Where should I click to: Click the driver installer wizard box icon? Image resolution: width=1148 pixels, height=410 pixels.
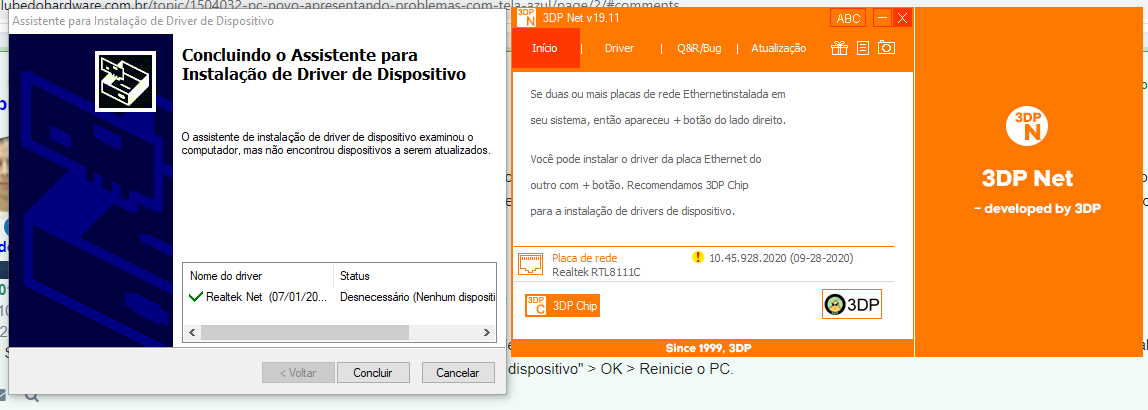tap(125, 81)
